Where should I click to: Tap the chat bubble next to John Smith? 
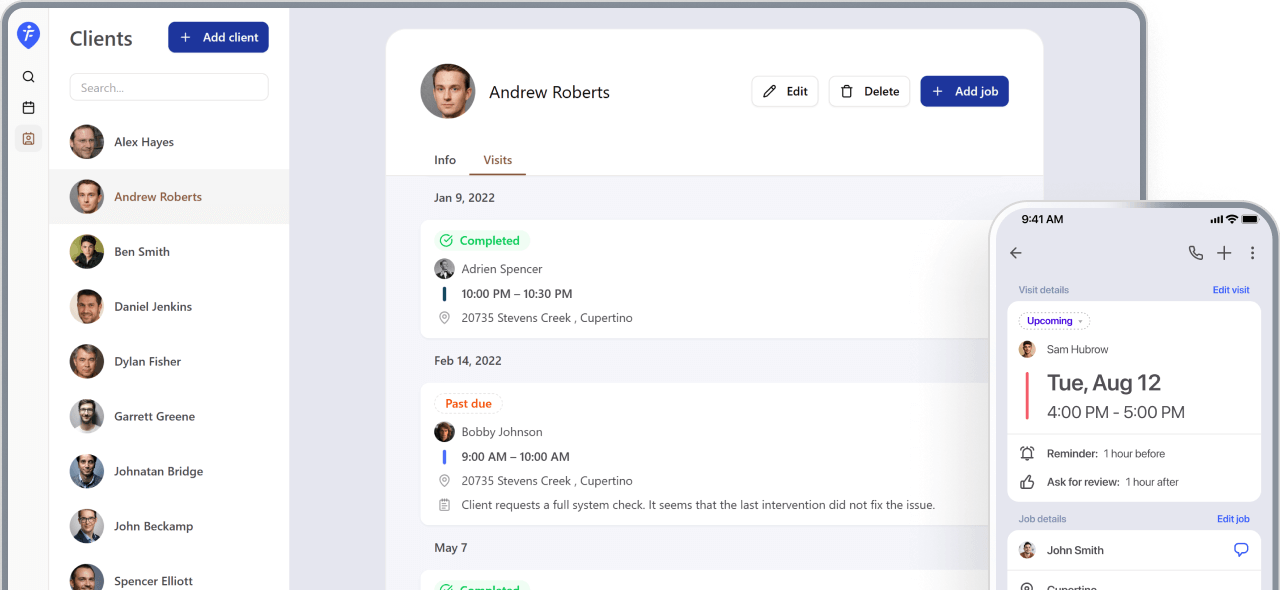1240,549
